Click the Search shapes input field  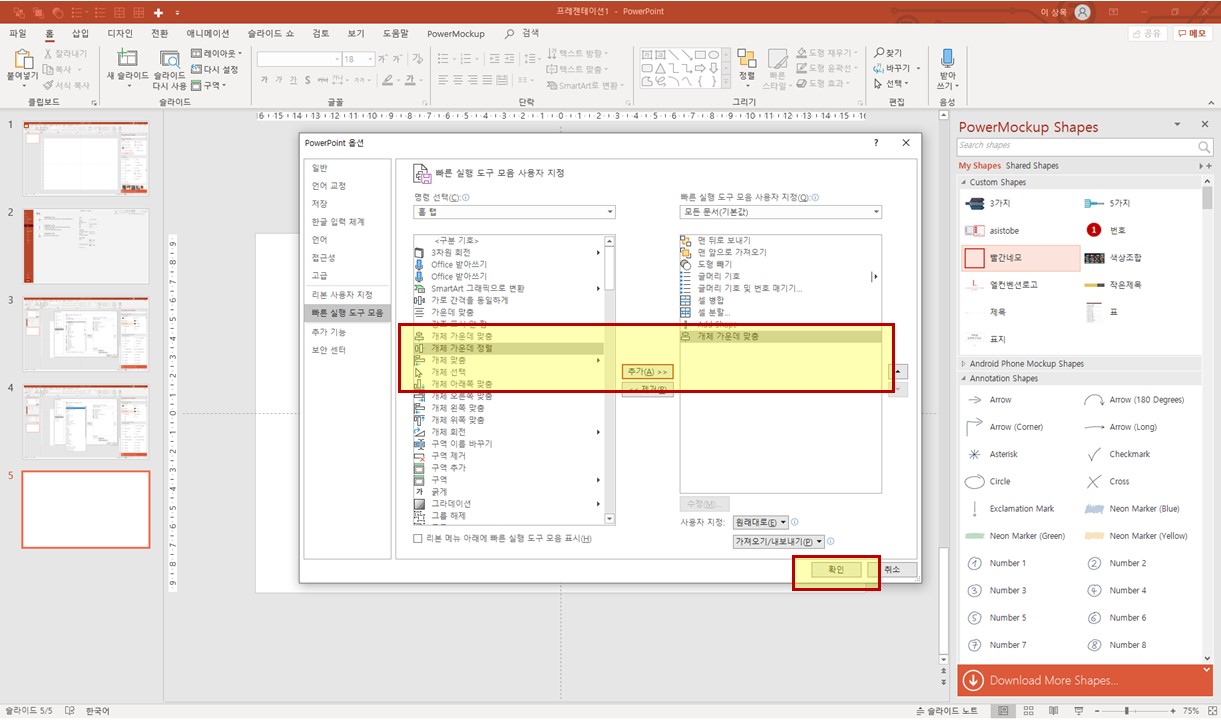point(1076,146)
